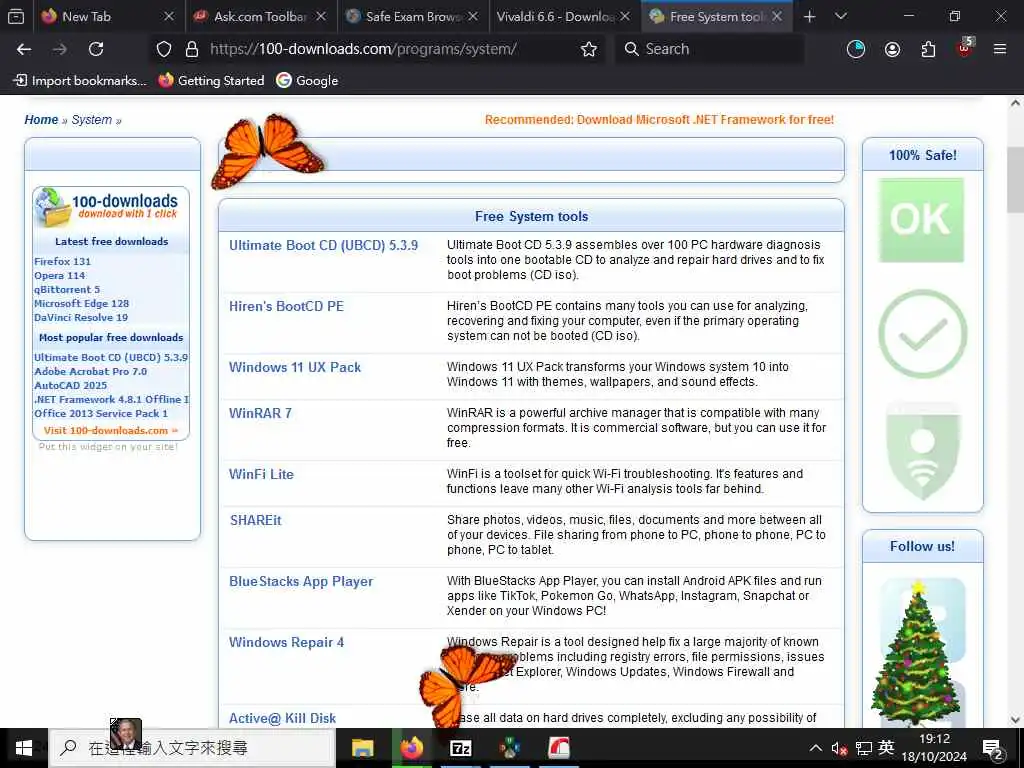Click the taskbar search box

[193, 748]
